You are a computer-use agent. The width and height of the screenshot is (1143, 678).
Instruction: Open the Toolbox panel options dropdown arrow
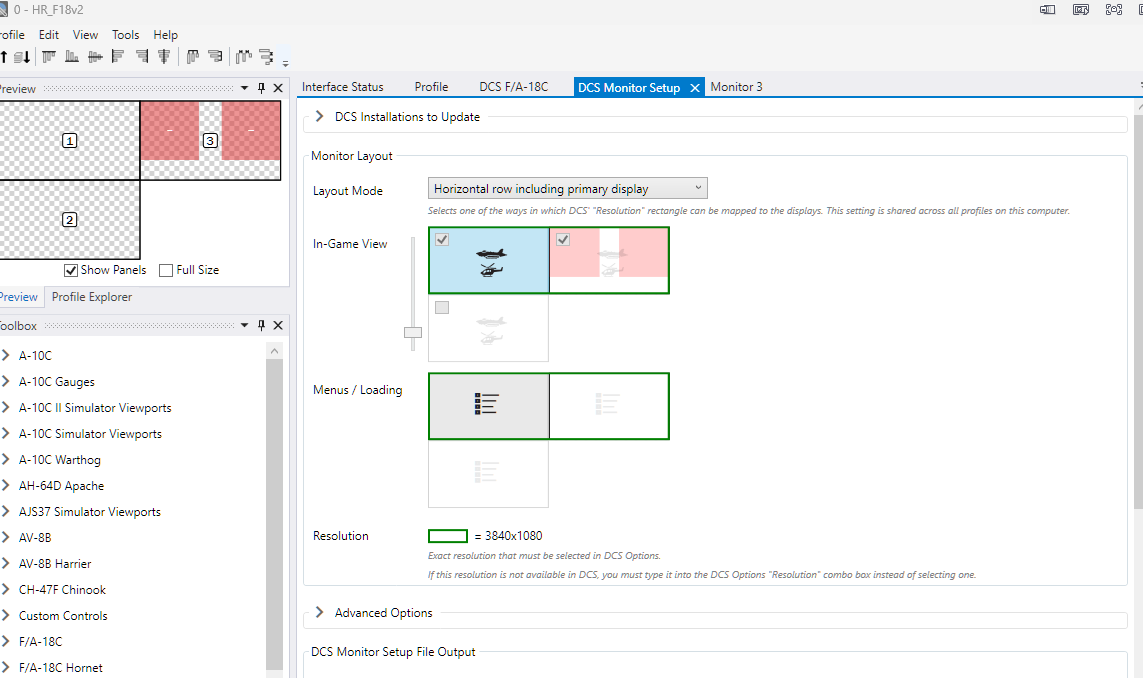click(x=244, y=325)
